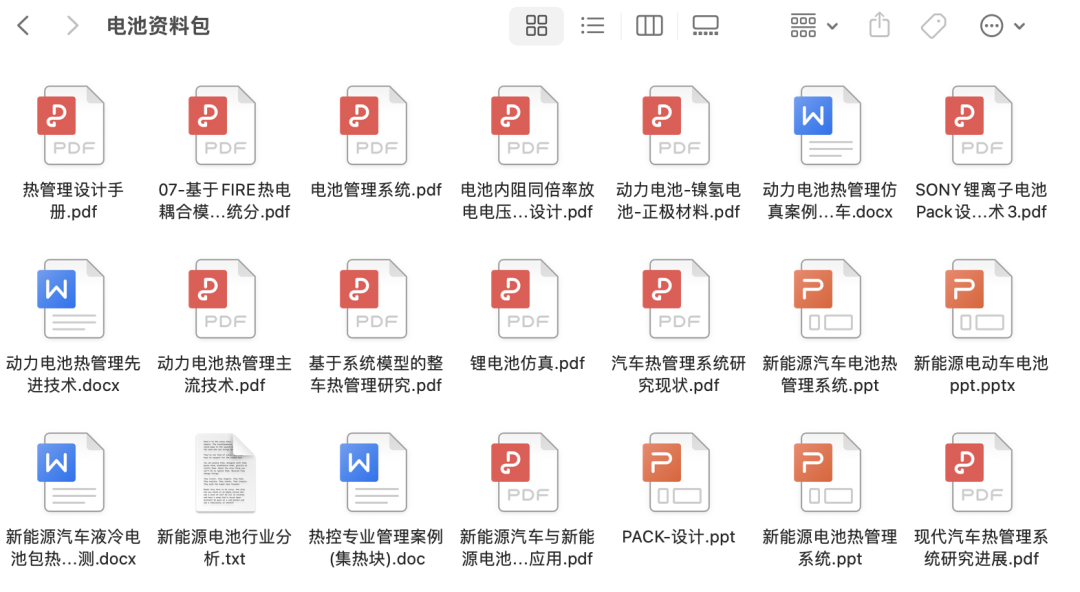
Task: Select 动力电池热管理先进技术.docx
Action: click(70, 297)
